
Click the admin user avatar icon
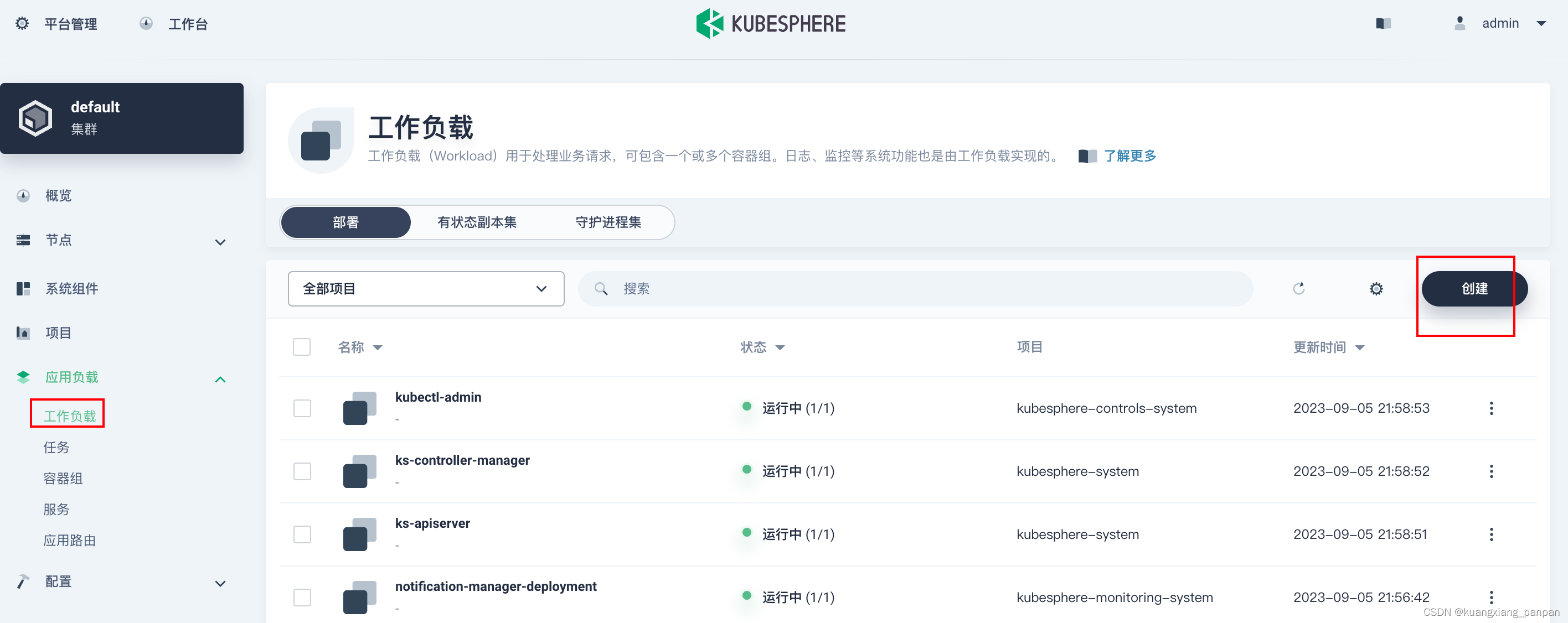1459,24
